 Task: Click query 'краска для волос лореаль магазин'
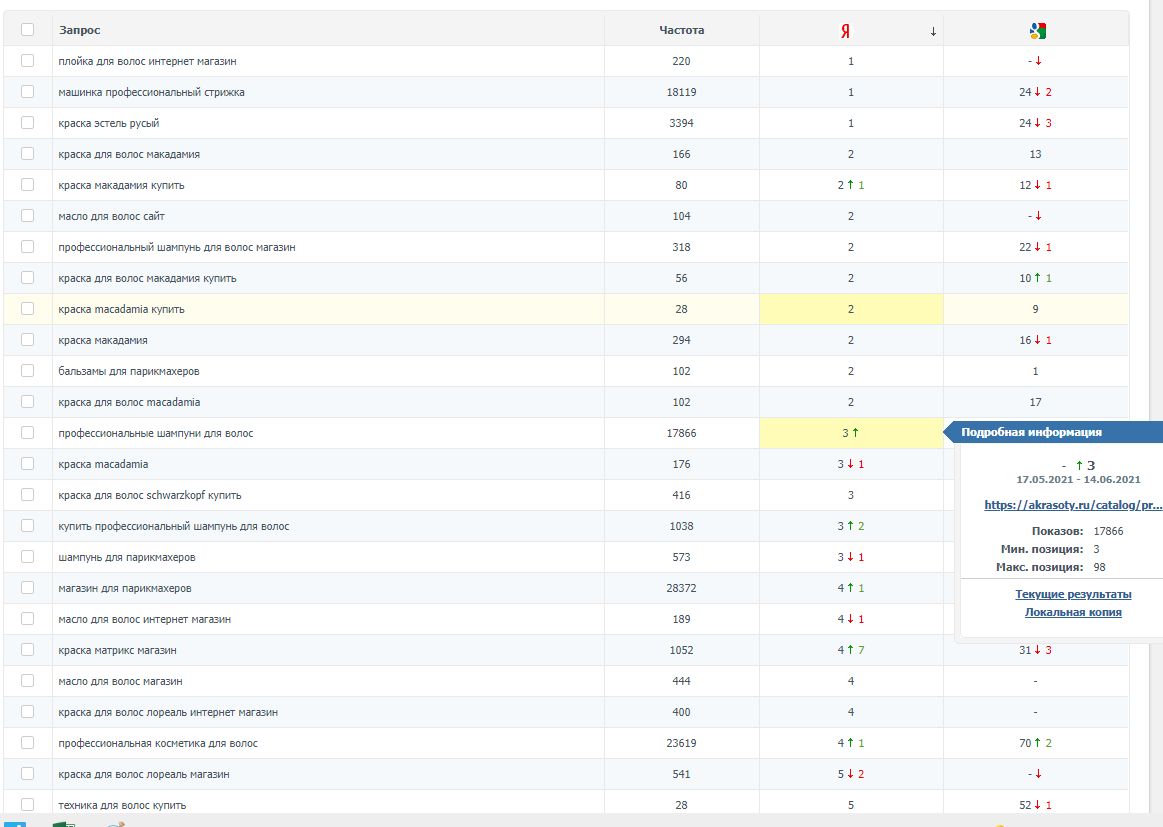(144, 774)
